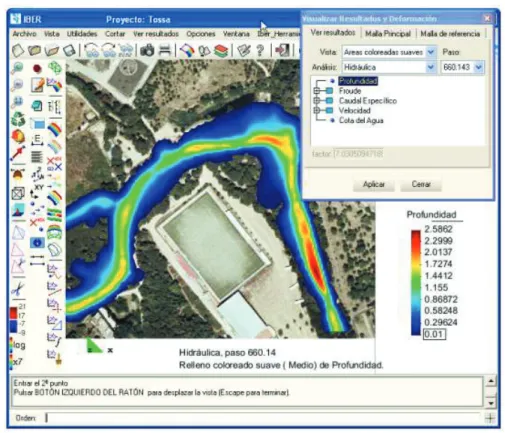Select the top zoom-in magnifier tool

click(17, 68)
